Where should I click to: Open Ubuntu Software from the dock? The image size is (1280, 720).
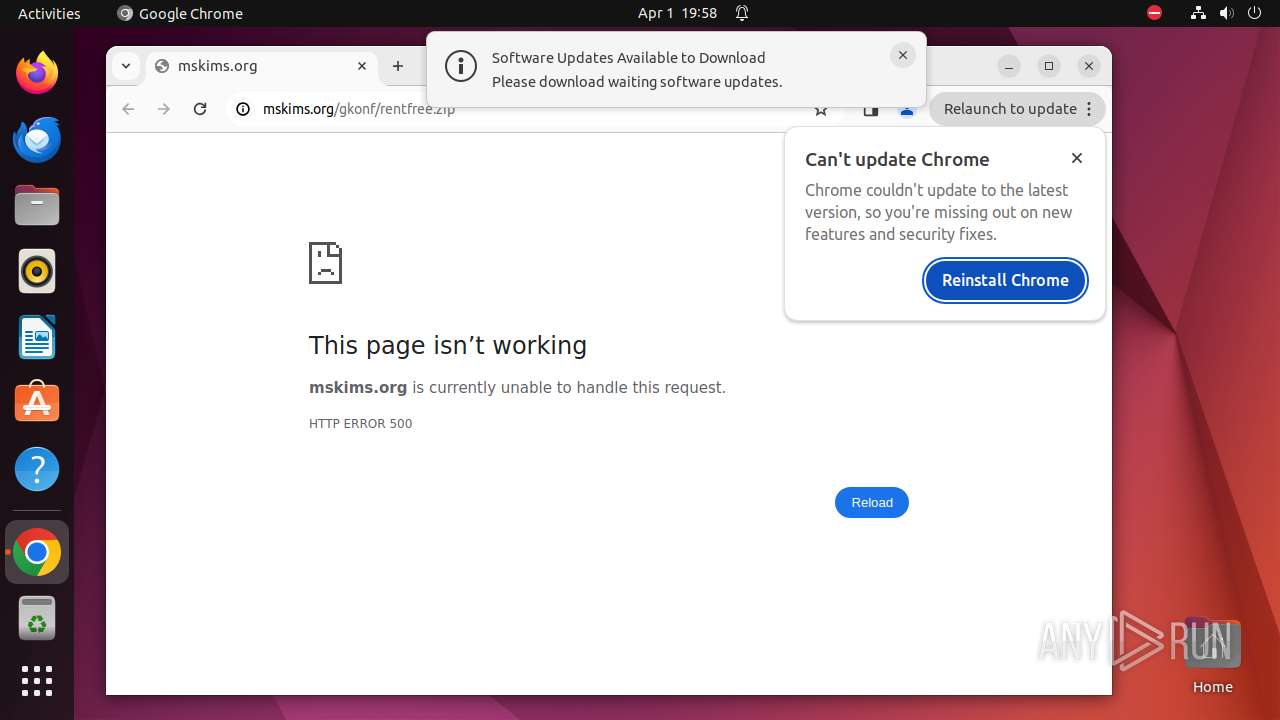[x=37, y=403]
